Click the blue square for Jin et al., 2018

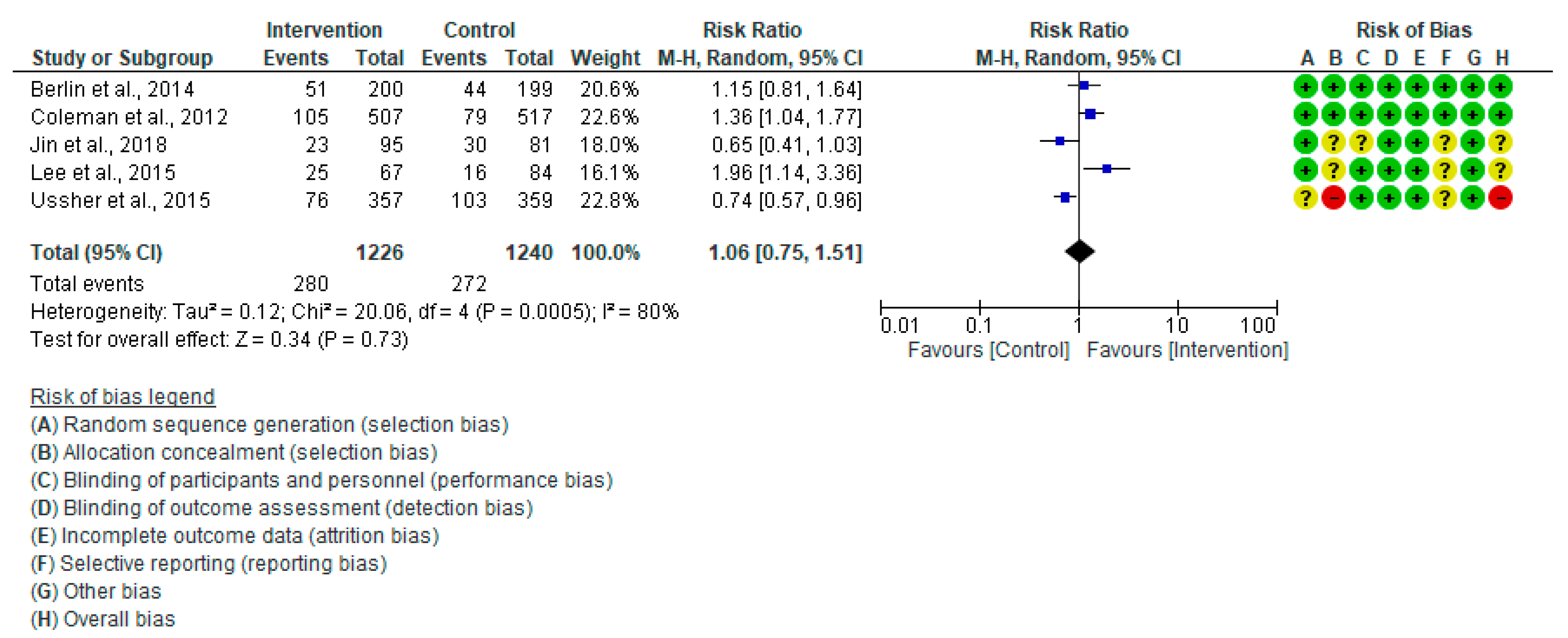[1060, 141]
